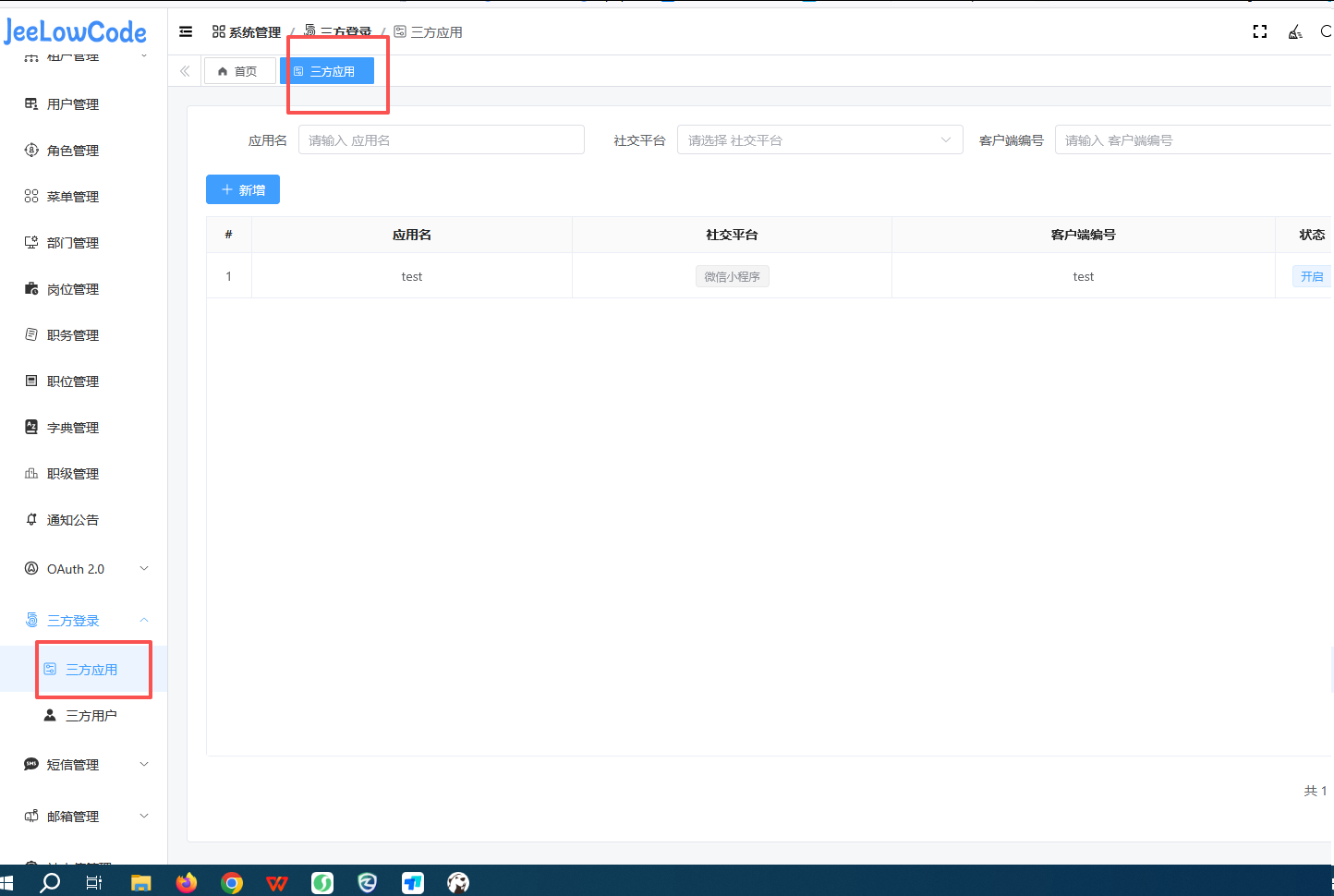Click the 应用名 input field
Screen dimensions: 1334x896
[x=441, y=140]
